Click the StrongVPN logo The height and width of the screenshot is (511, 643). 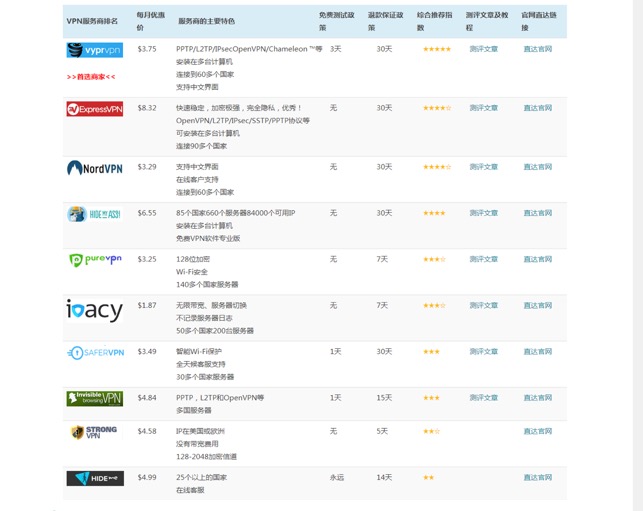pos(94,432)
